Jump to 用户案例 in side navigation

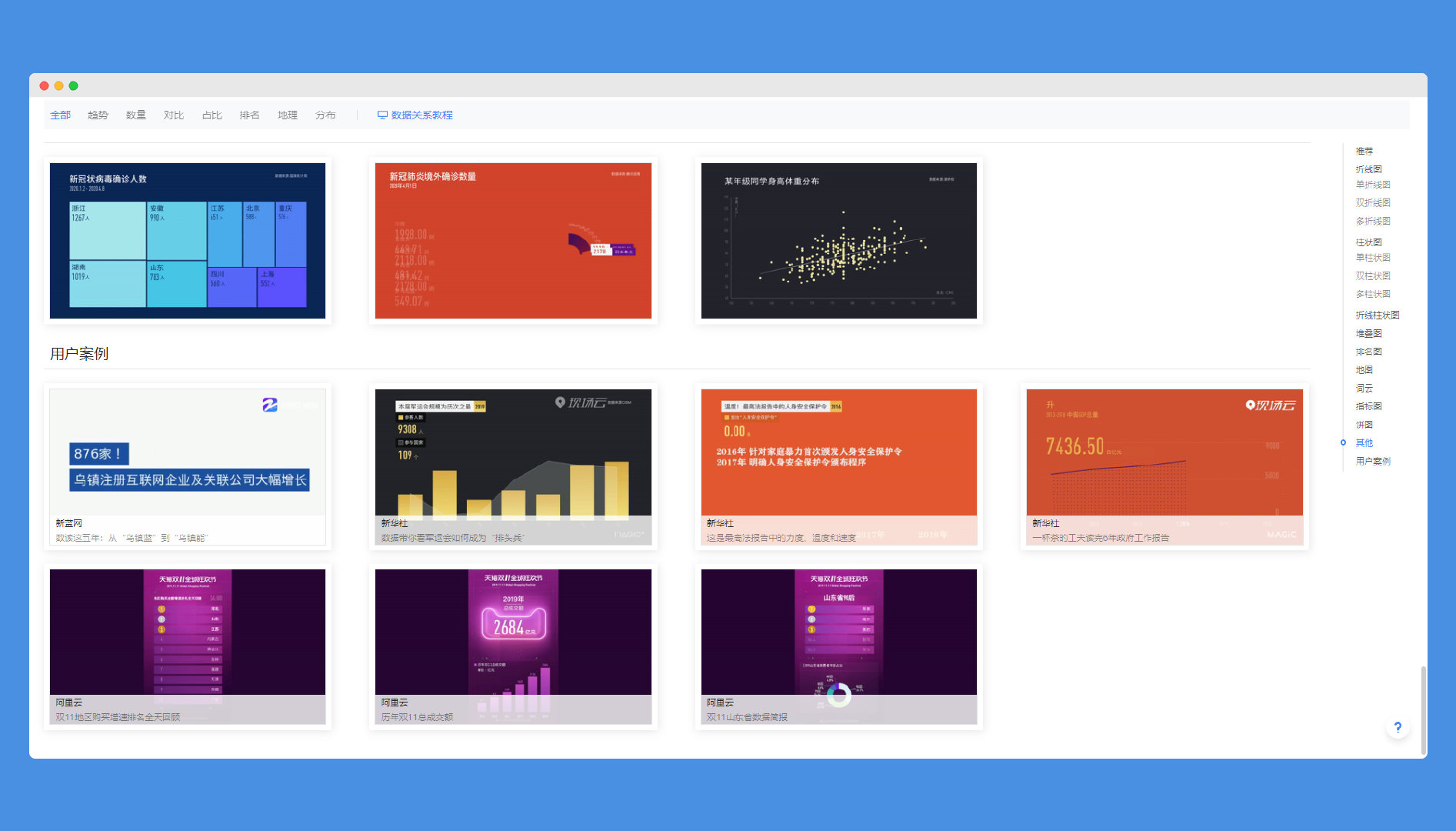click(x=1373, y=462)
